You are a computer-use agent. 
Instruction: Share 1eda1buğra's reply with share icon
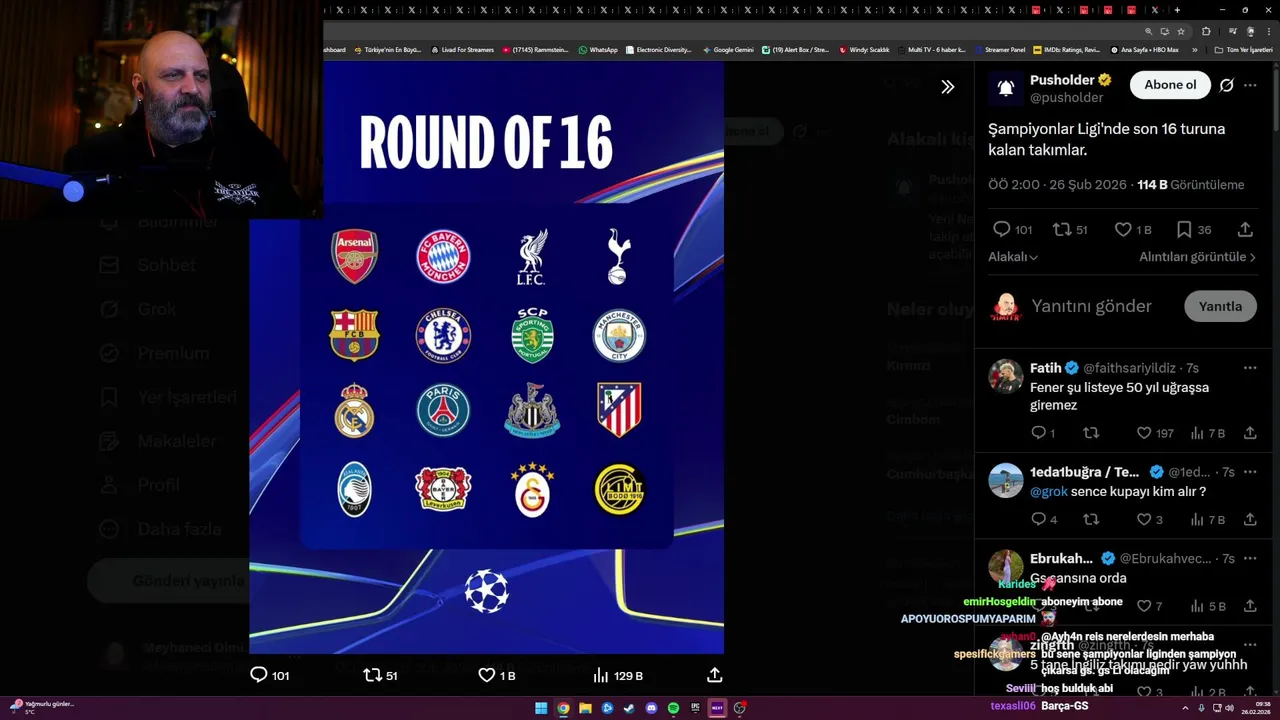point(1250,519)
